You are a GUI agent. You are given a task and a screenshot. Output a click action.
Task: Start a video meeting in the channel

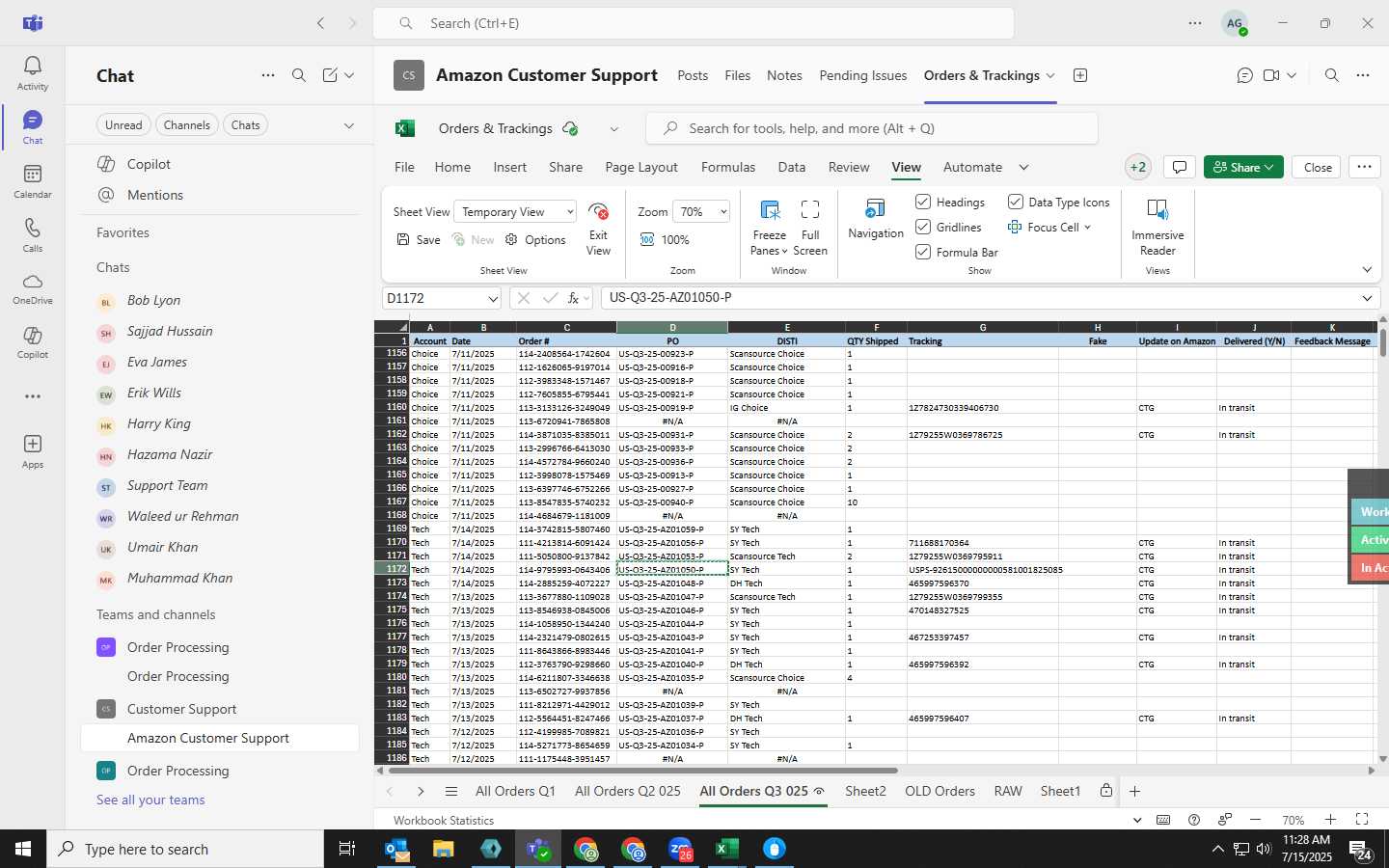(1271, 75)
